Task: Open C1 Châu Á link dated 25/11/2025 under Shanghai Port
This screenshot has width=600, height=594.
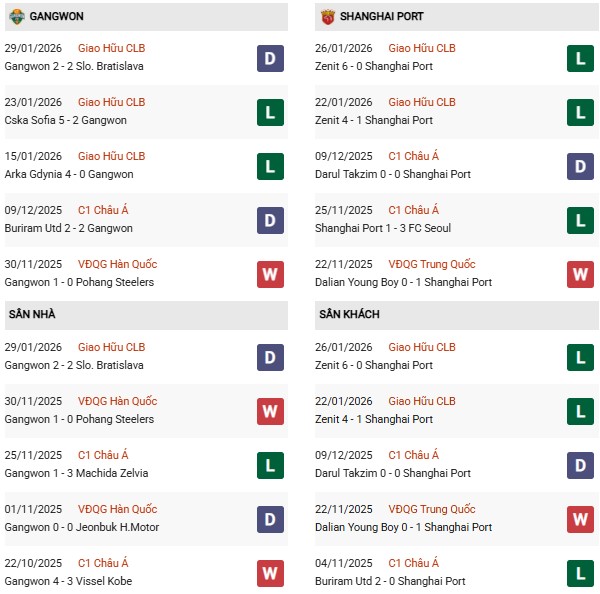Action: [x=413, y=210]
